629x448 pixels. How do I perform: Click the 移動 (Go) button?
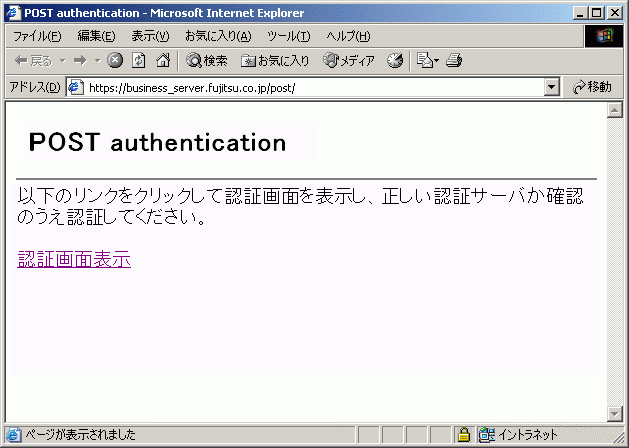click(x=592, y=87)
